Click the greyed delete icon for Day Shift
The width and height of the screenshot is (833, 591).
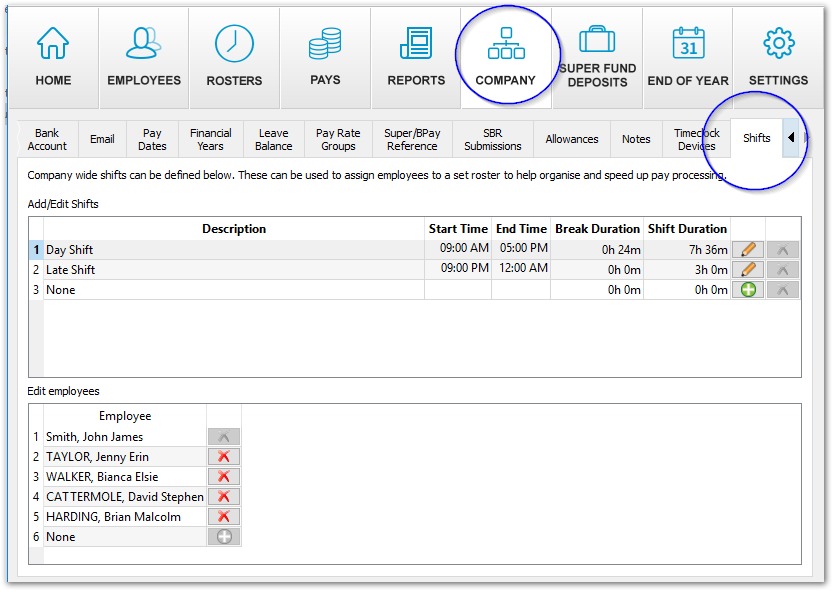(x=783, y=249)
